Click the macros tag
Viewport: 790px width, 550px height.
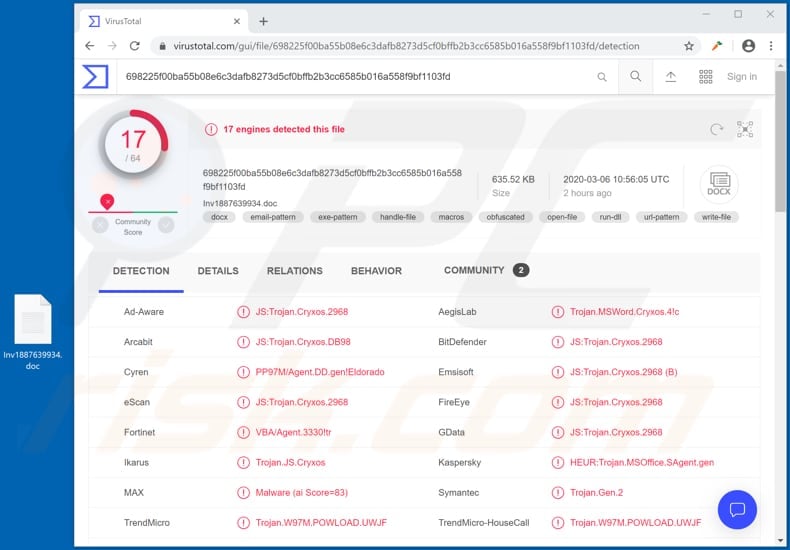click(451, 217)
